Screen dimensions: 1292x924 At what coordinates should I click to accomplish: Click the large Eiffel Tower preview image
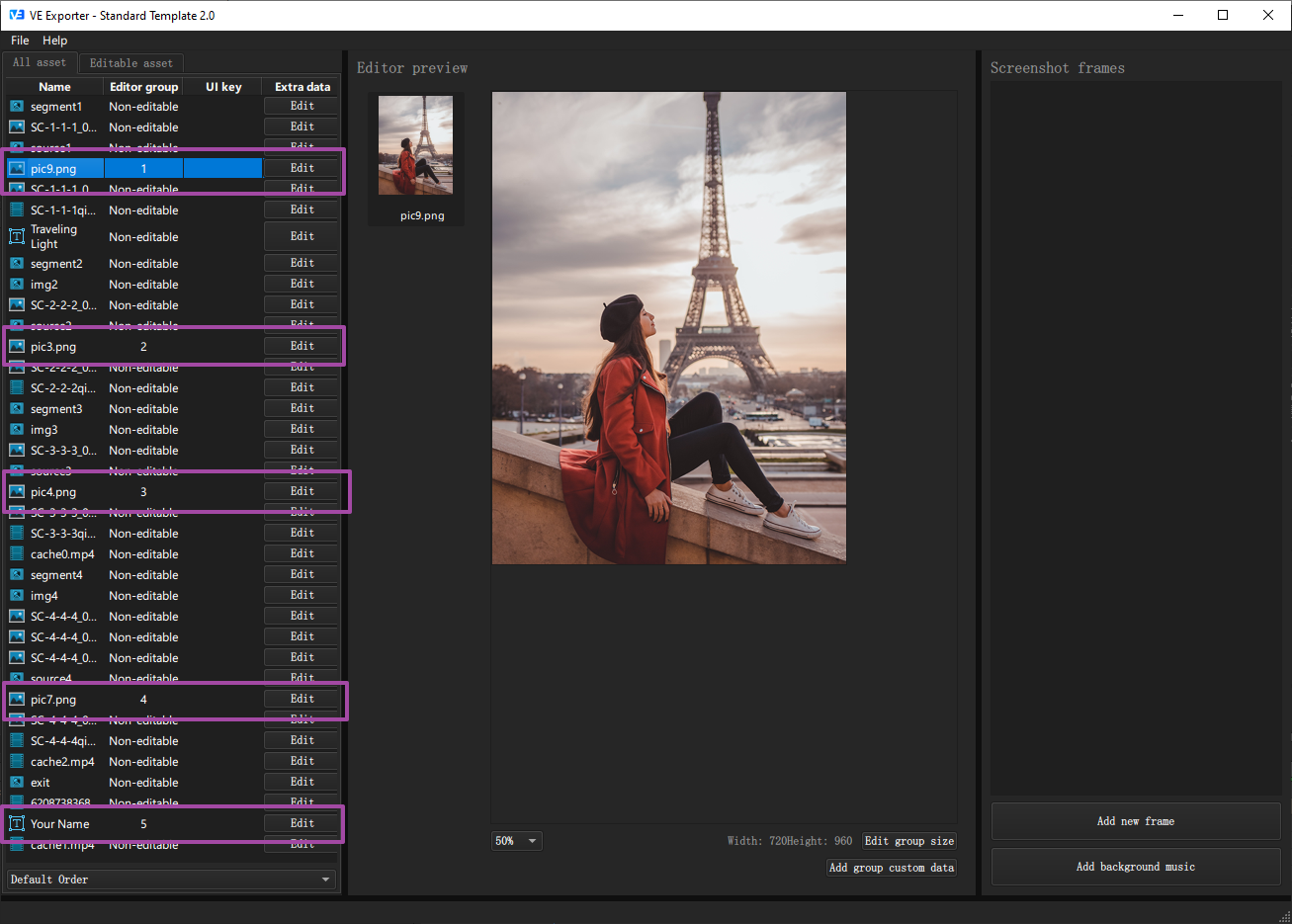[x=669, y=328]
